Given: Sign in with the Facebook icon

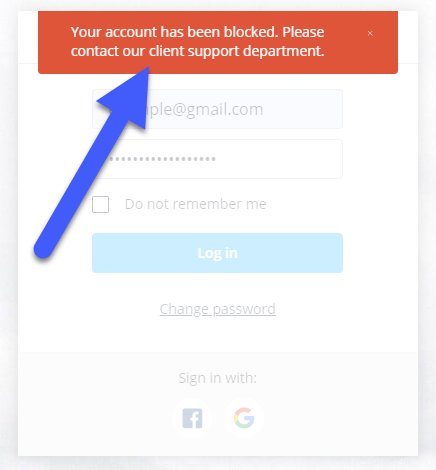Looking at the screenshot, I should [192, 418].
